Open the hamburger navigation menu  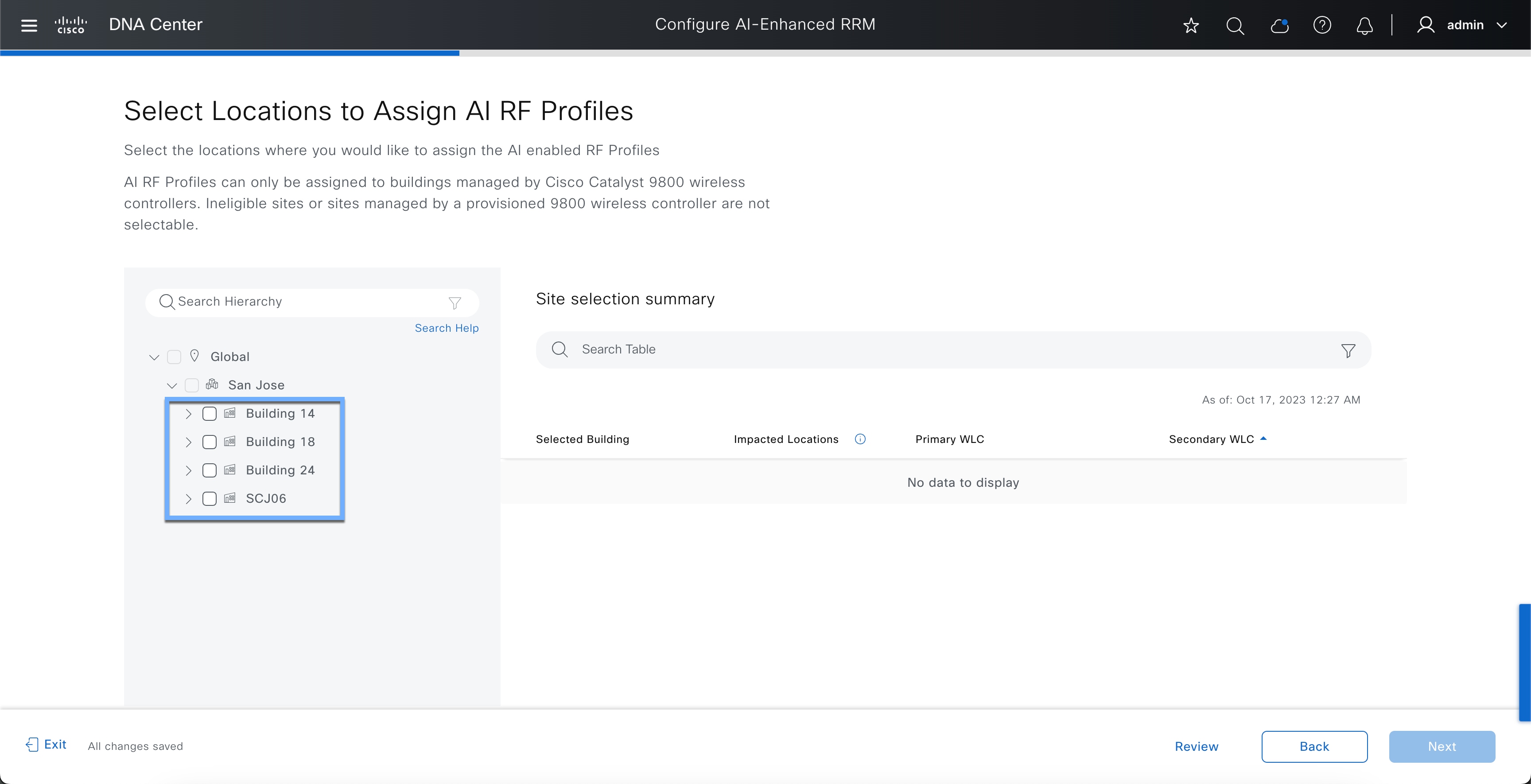[x=28, y=25]
